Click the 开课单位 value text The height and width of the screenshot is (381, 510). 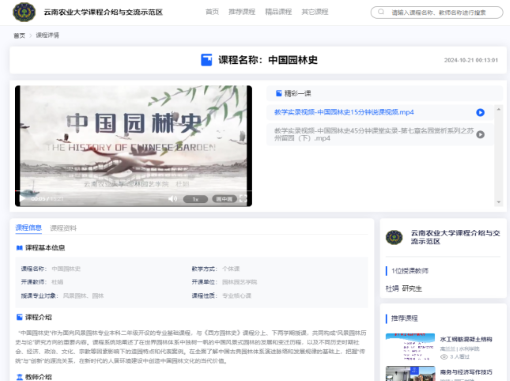coord(239,282)
